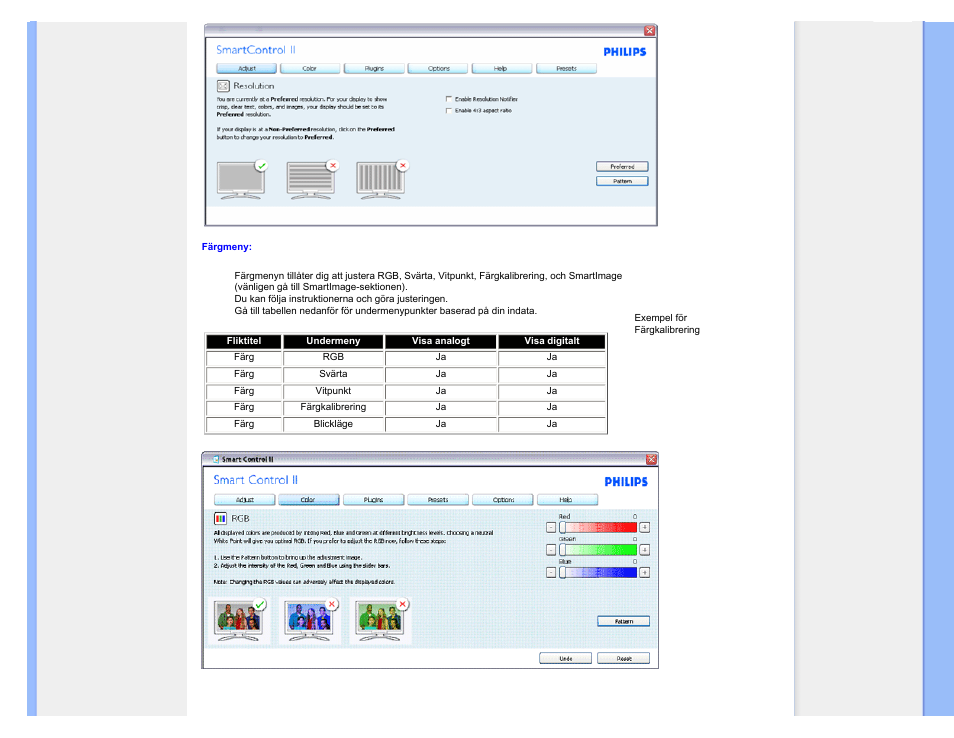Image resolution: width=954 pixels, height=738 pixels.
Task: Click the 'Visa analogt' value in the Svärta row
Action: [440, 374]
